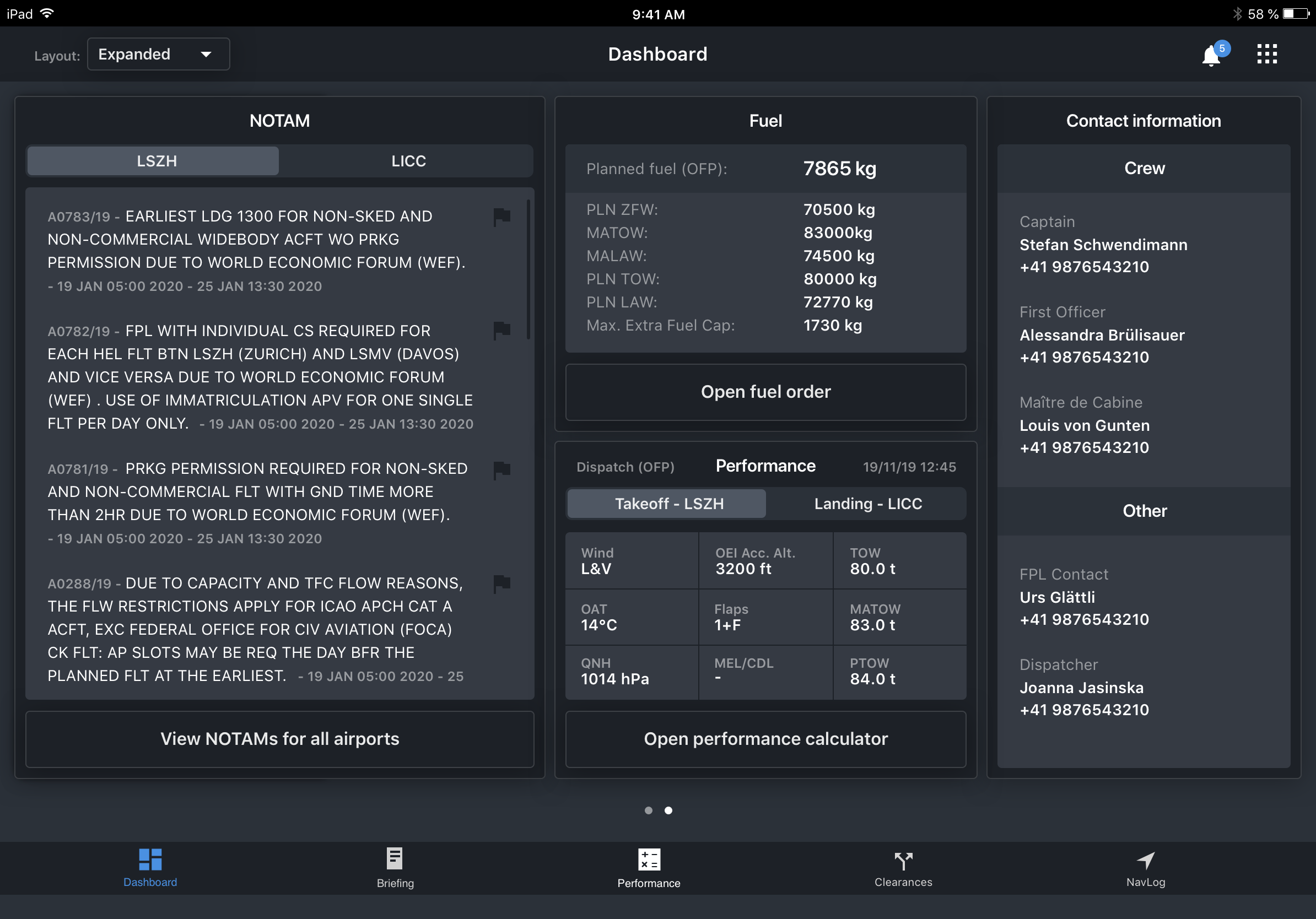Click Open fuel order button
The width and height of the screenshot is (1316, 919).
pyautogui.click(x=765, y=392)
